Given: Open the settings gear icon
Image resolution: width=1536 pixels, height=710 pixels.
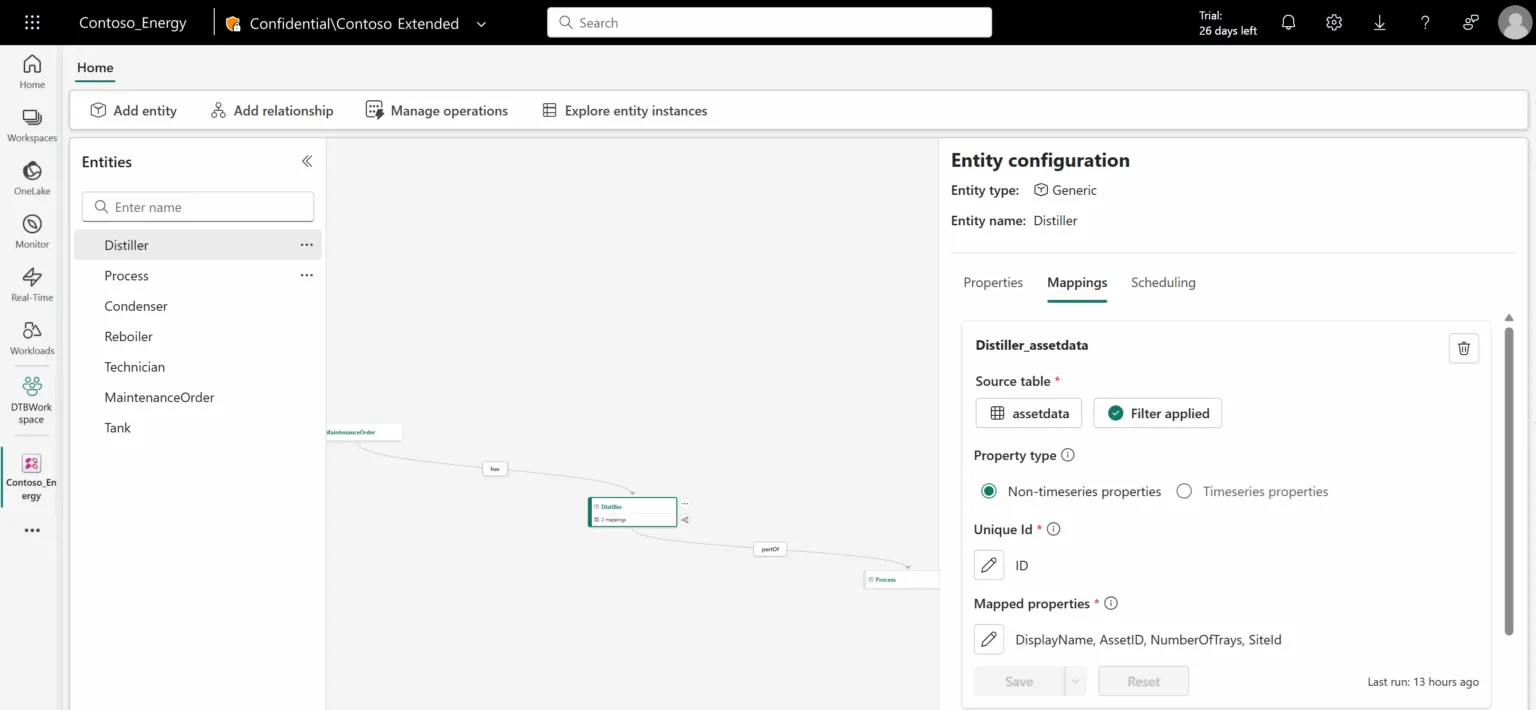Looking at the screenshot, I should (1333, 22).
